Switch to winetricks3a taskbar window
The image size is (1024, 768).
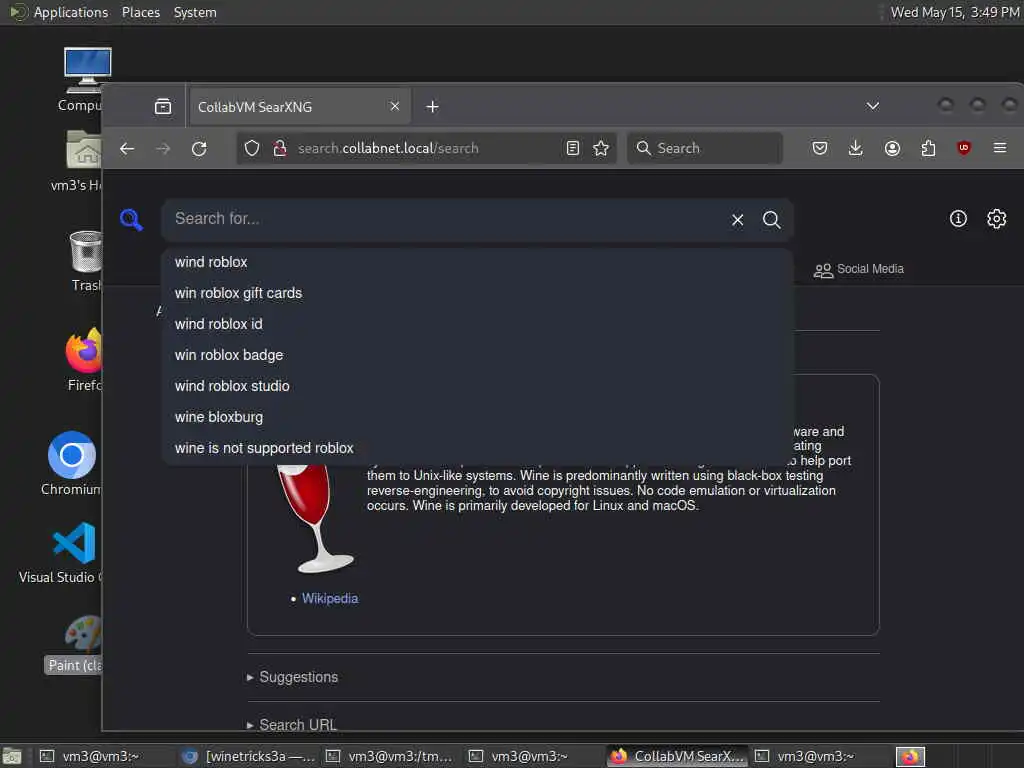point(248,757)
